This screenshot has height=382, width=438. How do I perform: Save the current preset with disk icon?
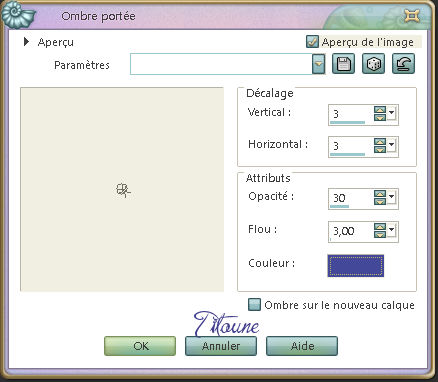click(344, 64)
